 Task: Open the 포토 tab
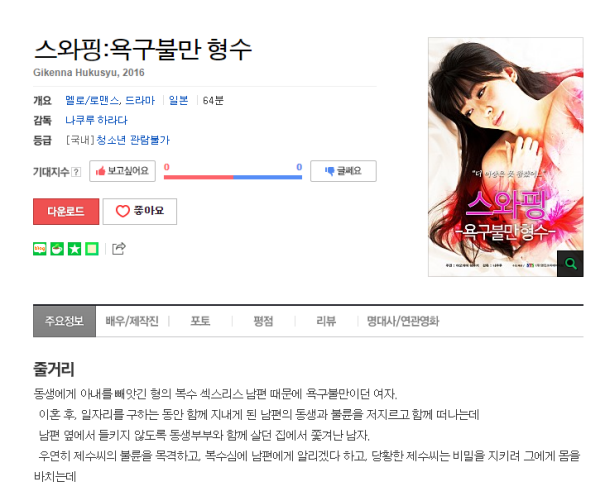(x=200, y=321)
